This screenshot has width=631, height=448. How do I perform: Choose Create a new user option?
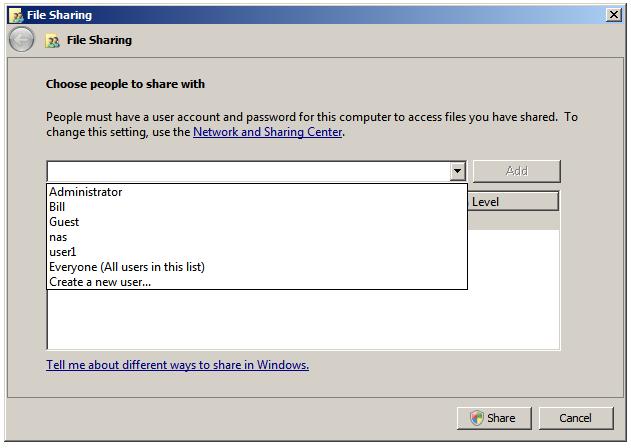[x=100, y=282]
